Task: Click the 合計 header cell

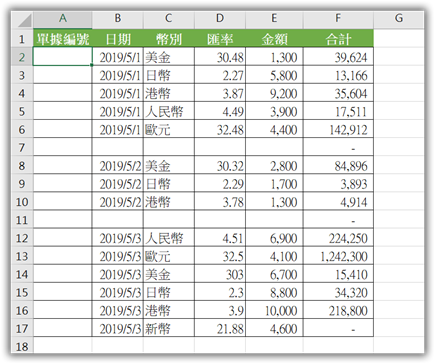Action: (338, 39)
